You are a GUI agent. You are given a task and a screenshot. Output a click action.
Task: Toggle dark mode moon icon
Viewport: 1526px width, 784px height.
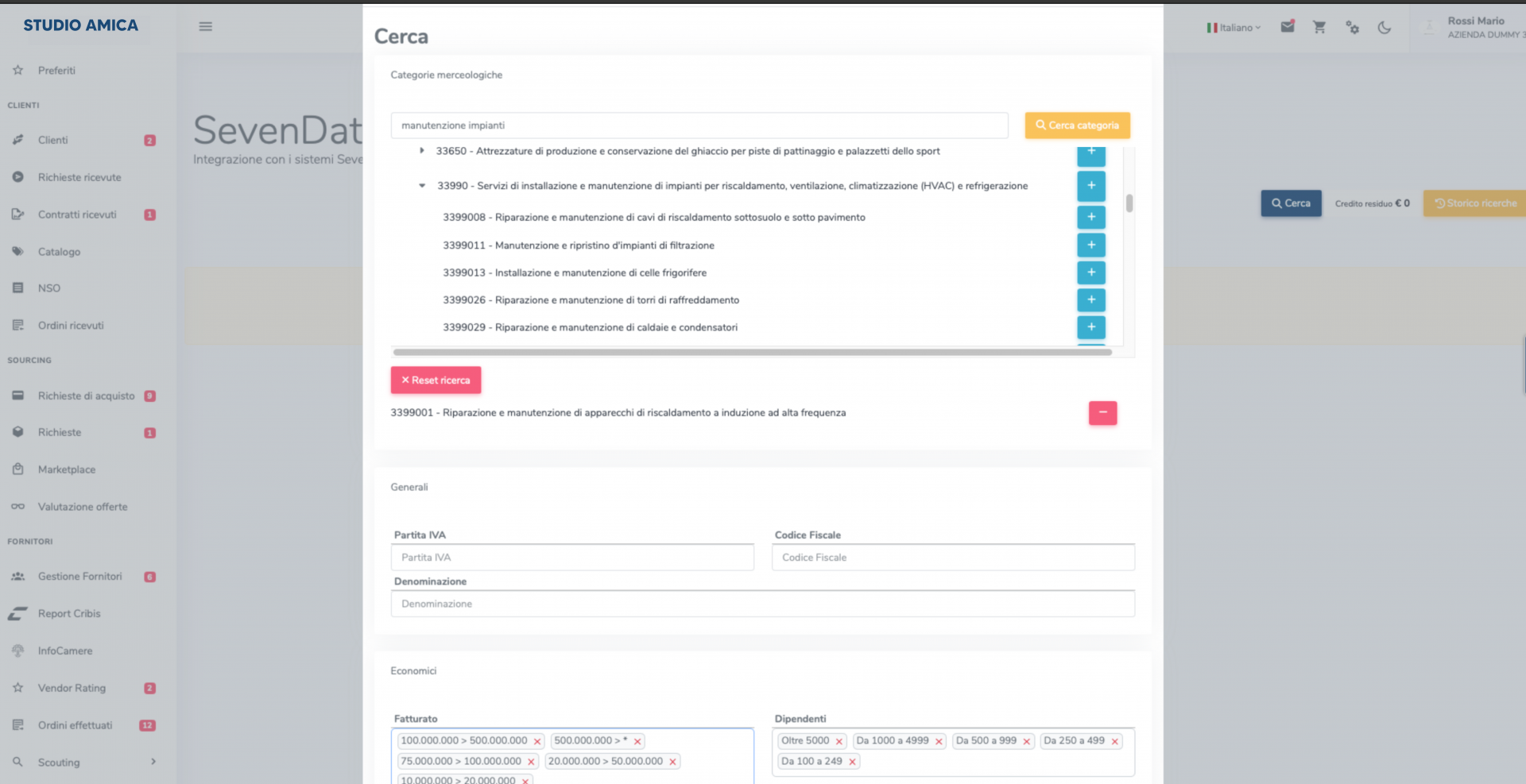(1385, 27)
